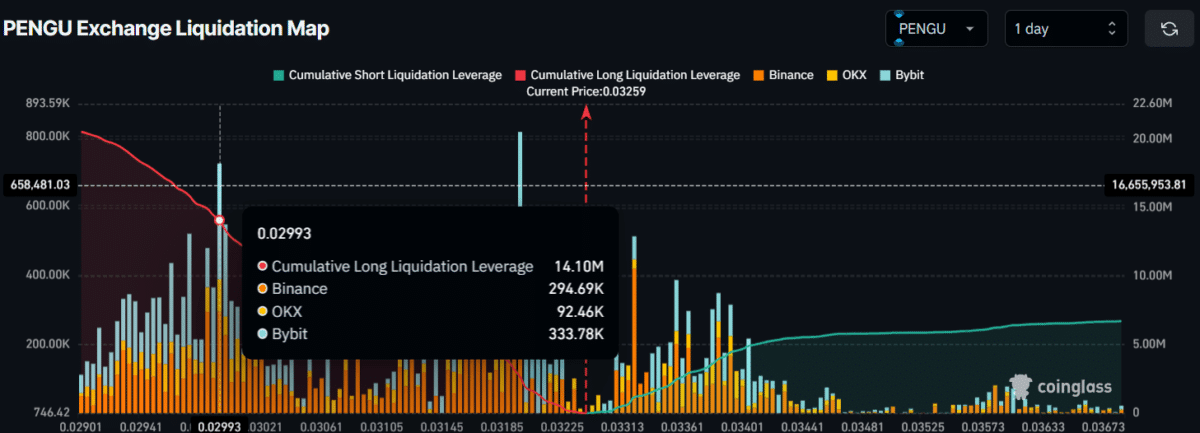The image size is (1200, 433).
Task: Click the refresh icon button
Action: 1169,28
